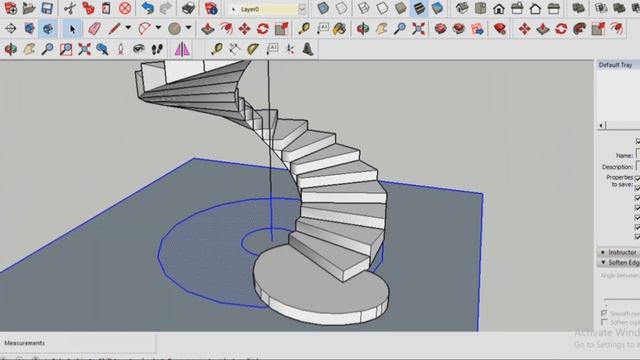Click the Previous view zoom icon
640x360 pixels.
click(x=102, y=49)
